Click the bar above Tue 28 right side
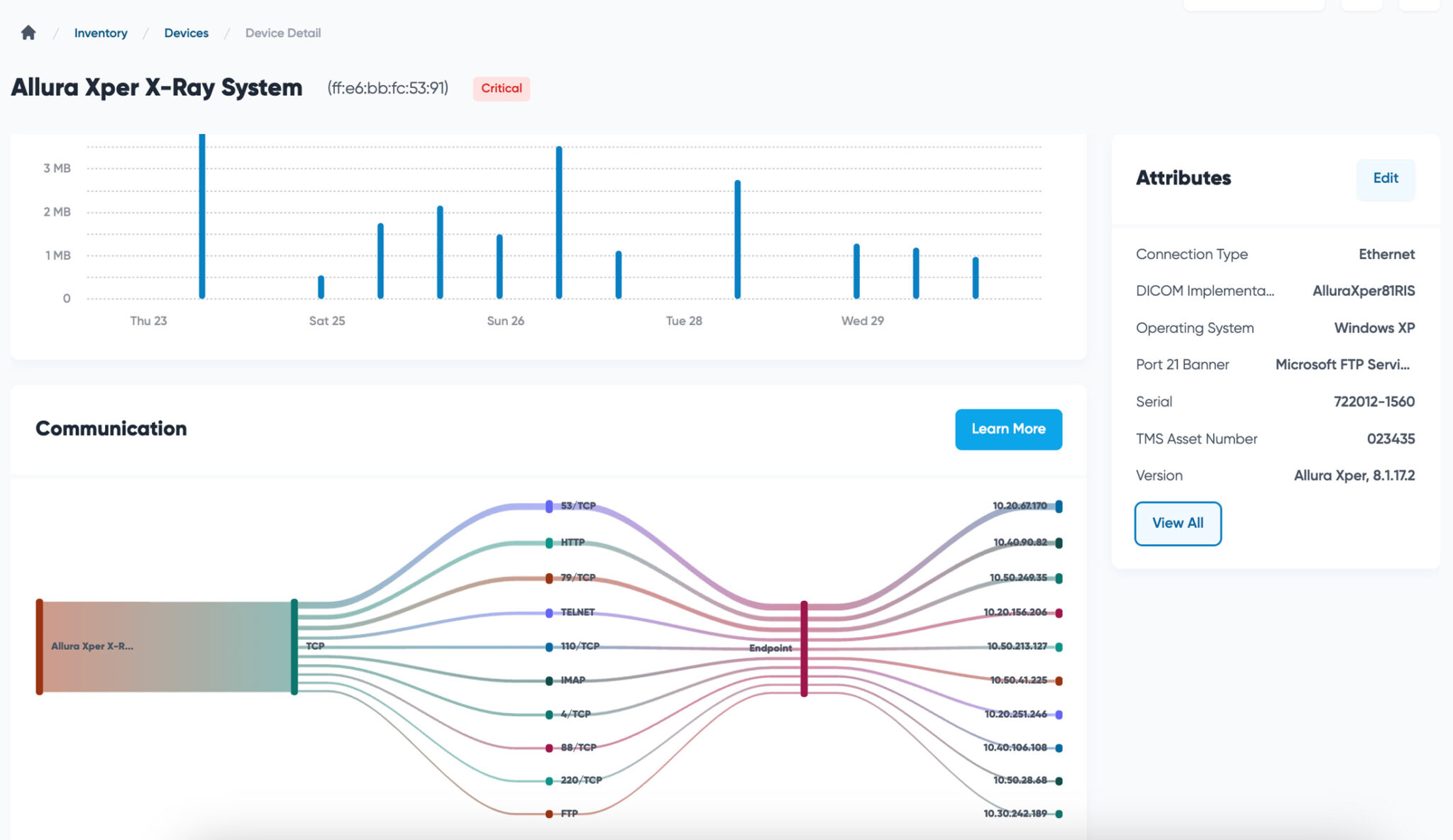Image resolution: width=1453 pixels, height=840 pixels. tap(737, 239)
